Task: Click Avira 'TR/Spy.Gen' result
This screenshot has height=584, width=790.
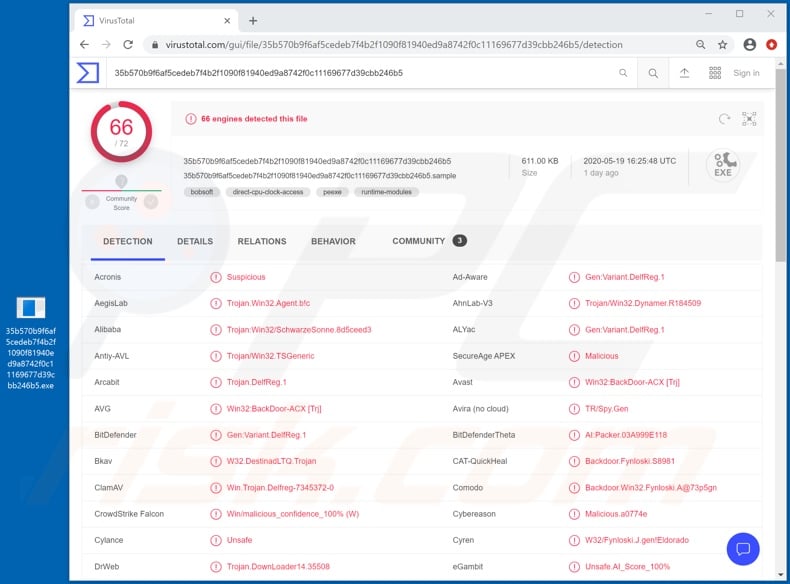Action: click(607, 409)
